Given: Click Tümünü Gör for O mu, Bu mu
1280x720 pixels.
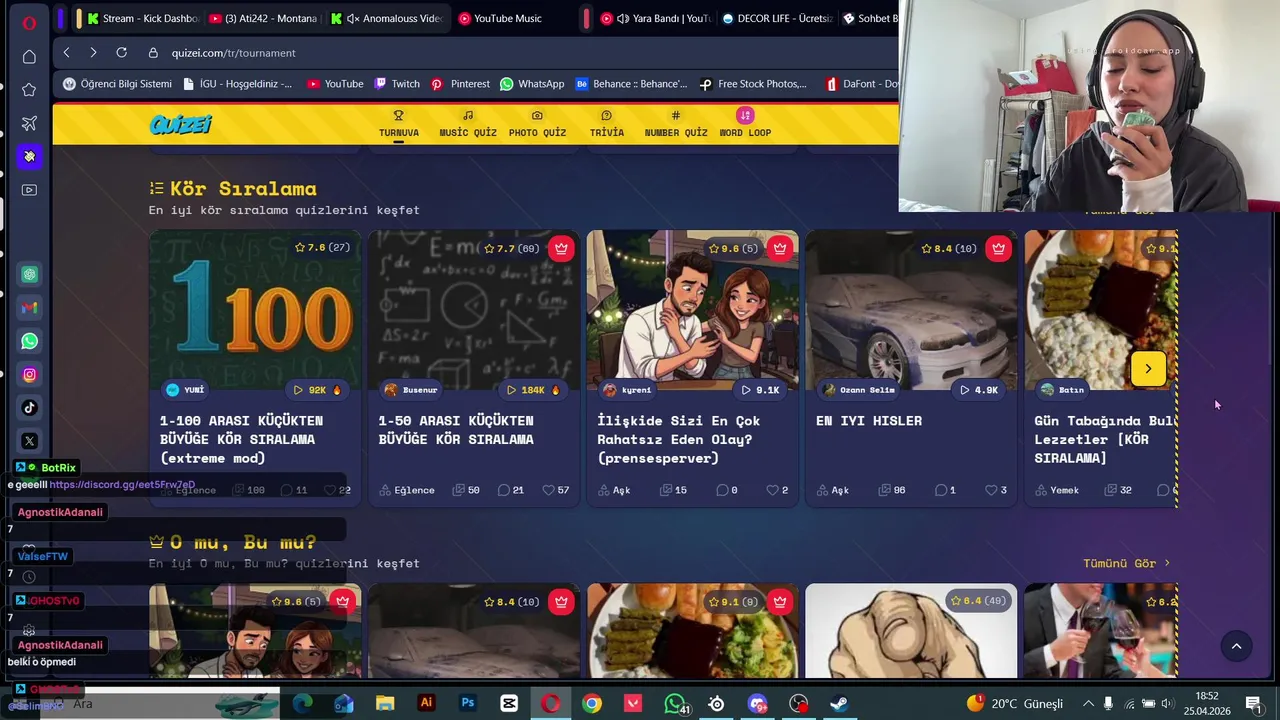Looking at the screenshot, I should 1126,563.
